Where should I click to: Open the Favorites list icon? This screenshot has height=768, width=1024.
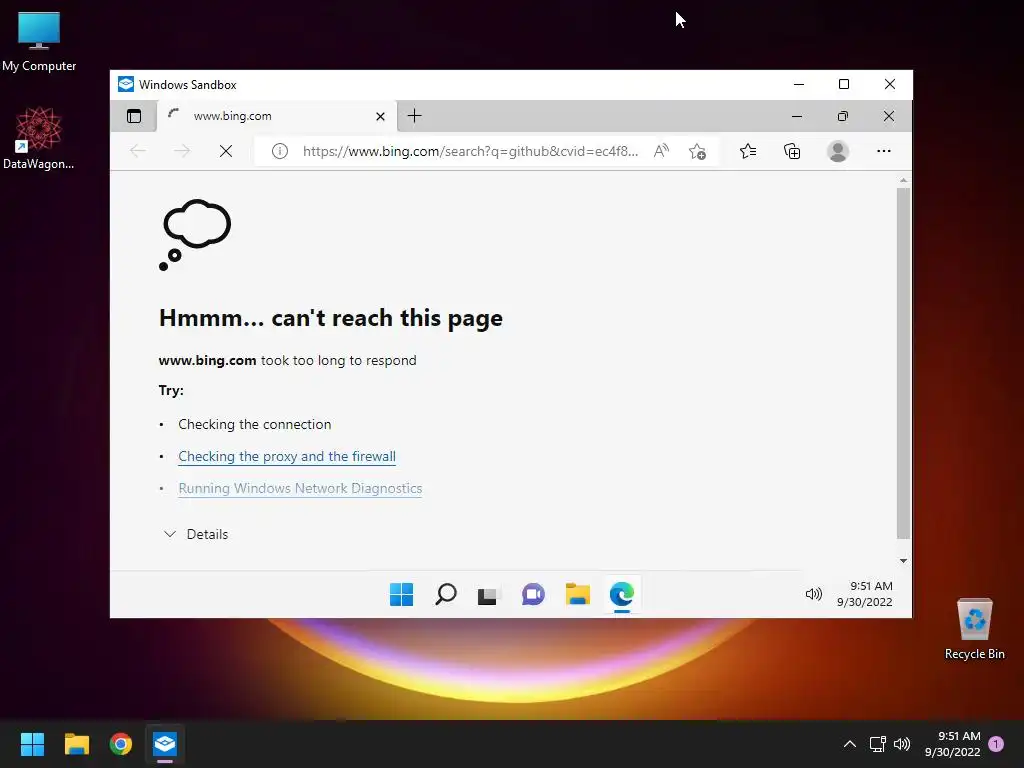748,152
